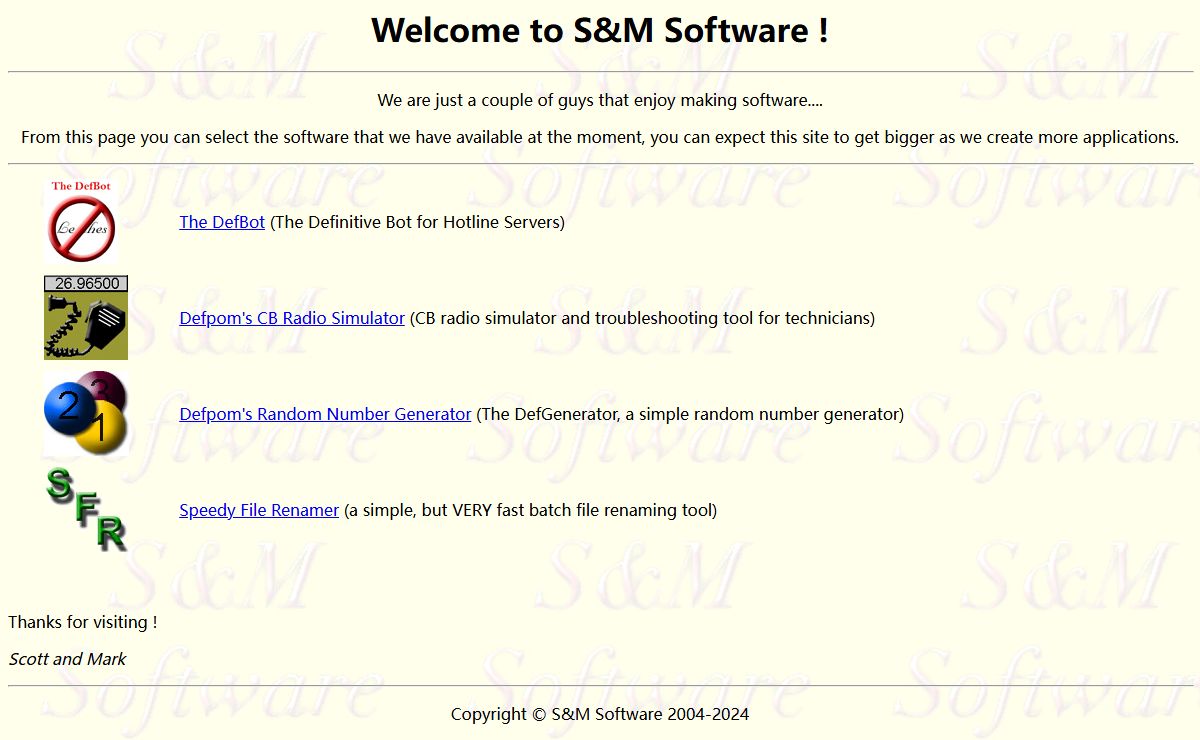
Task: Click the troubleshooting tool for technicians description
Action: tap(642, 318)
